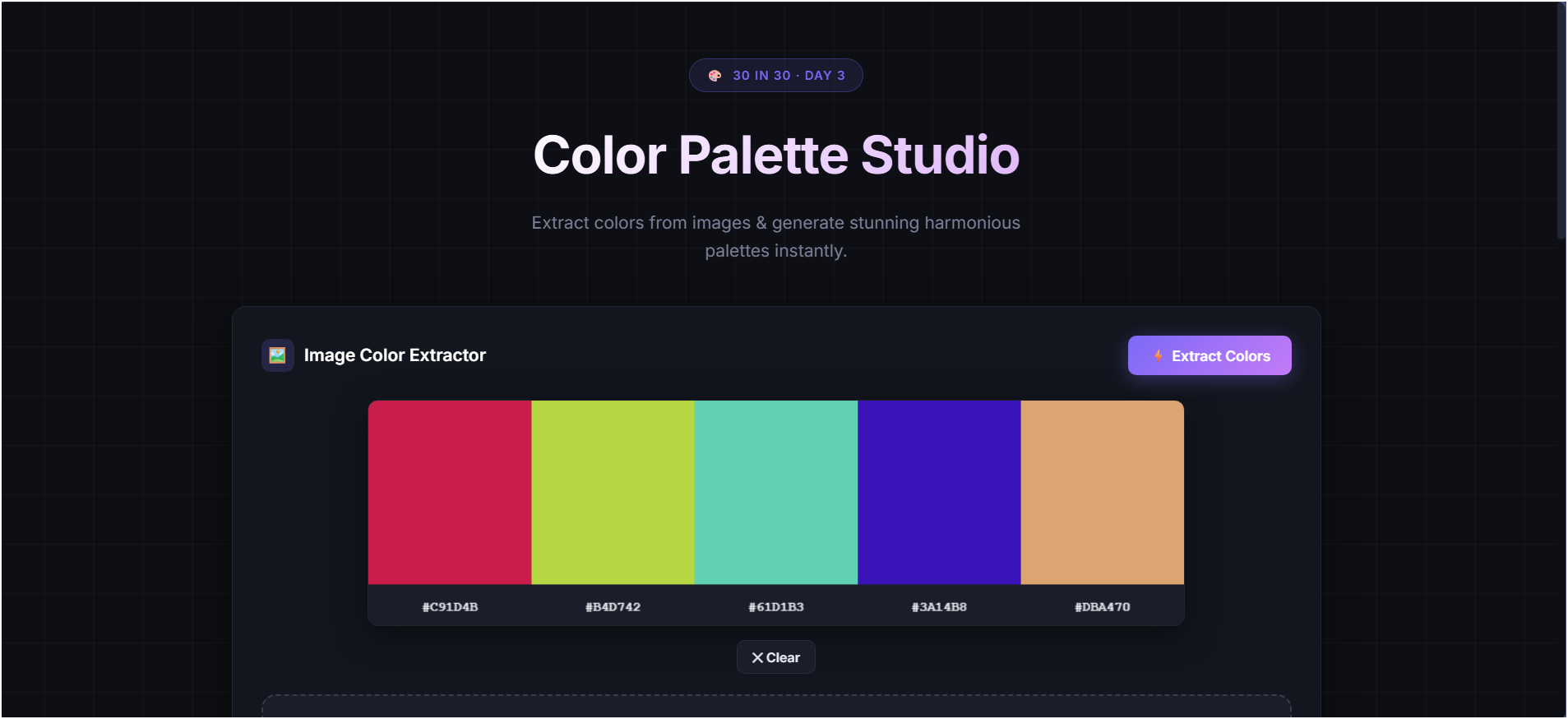
Task: Click the lightning bolt icon on Extract Colors
Action: pyautogui.click(x=1158, y=356)
